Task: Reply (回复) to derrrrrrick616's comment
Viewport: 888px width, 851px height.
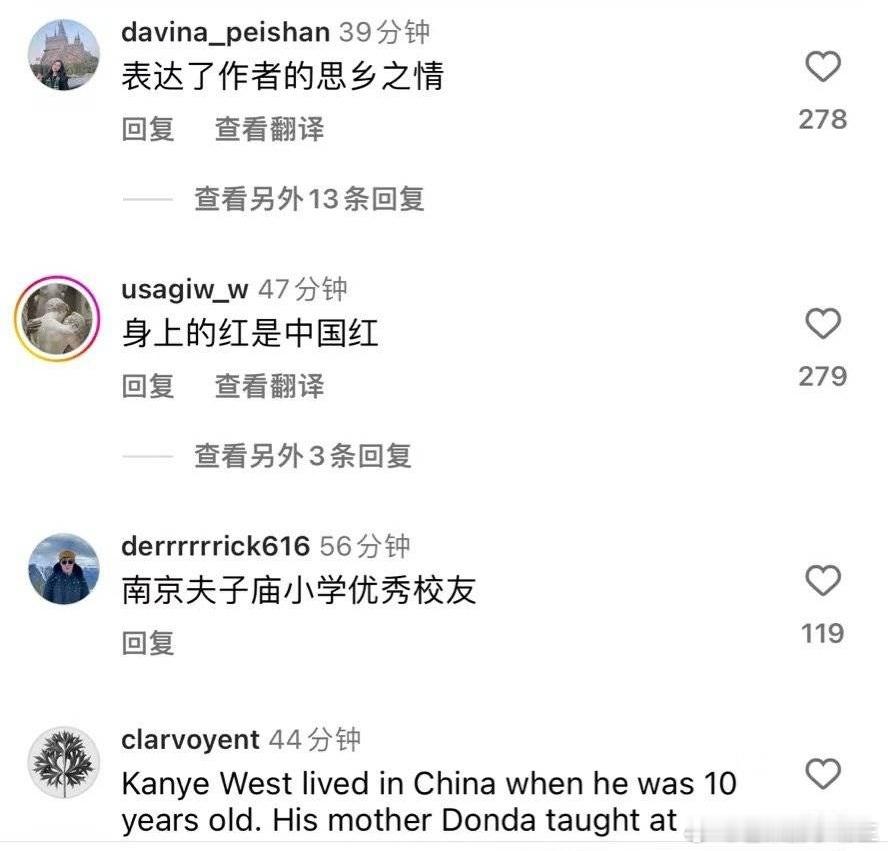Action: [x=148, y=643]
